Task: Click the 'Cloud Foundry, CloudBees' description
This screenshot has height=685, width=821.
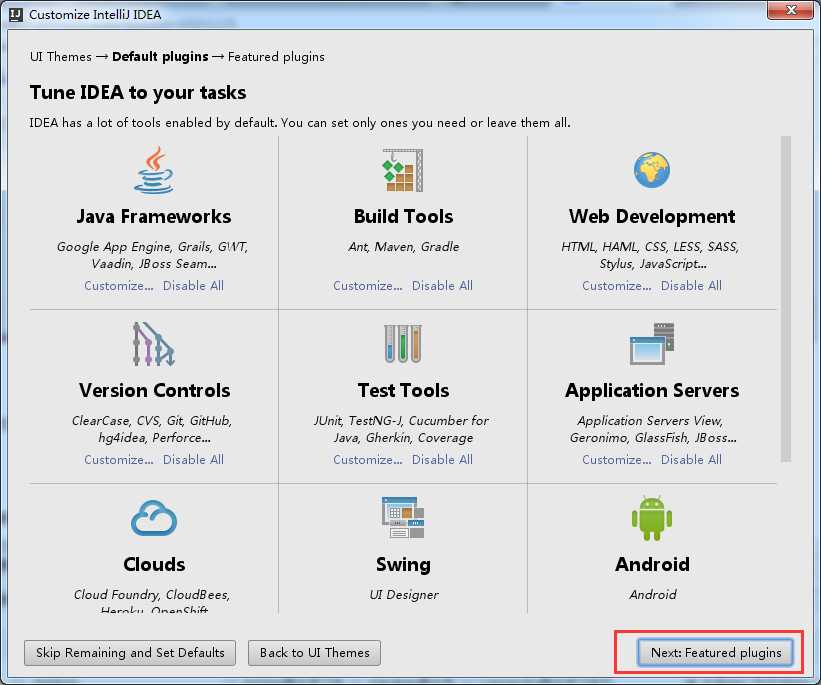Action: coord(152,602)
